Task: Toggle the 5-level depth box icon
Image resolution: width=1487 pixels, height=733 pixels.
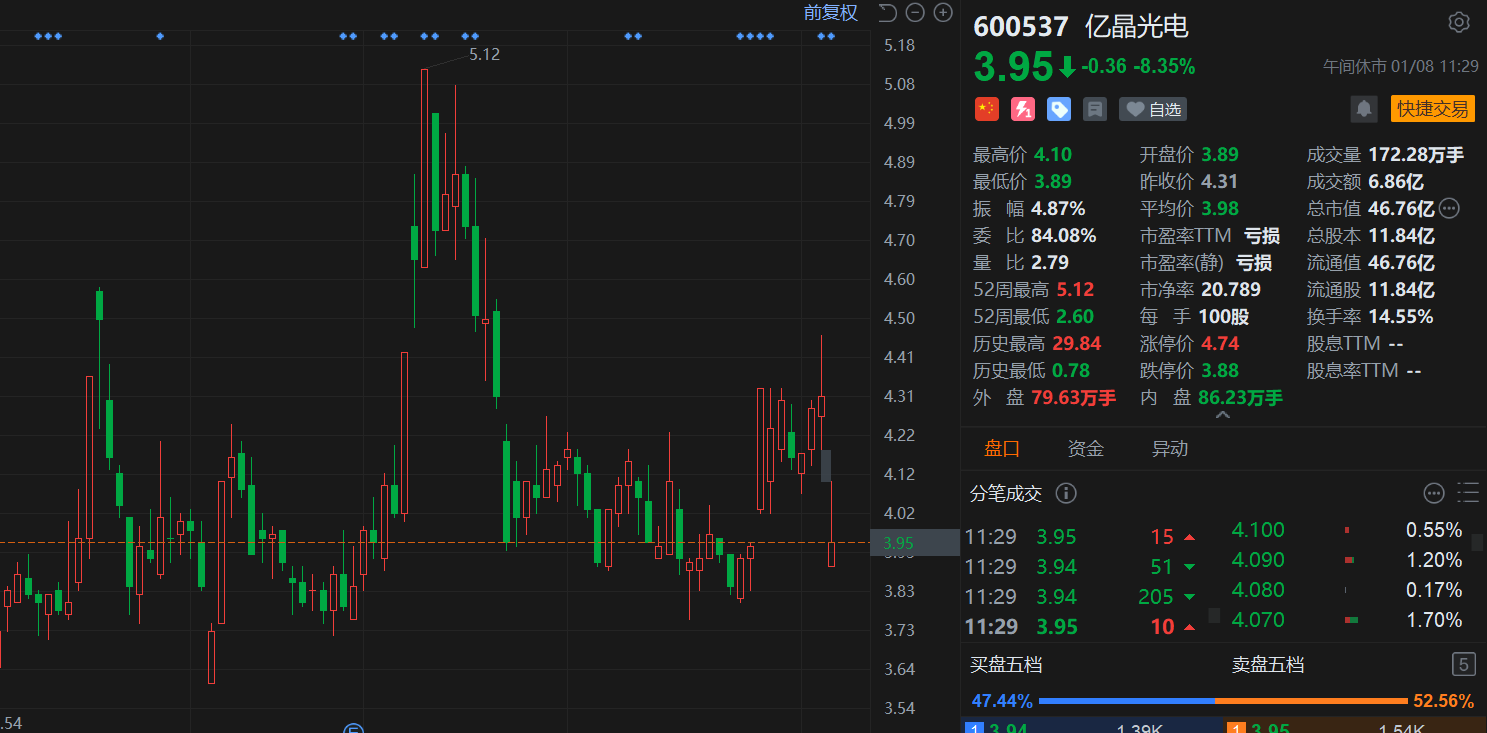Action: [x=1463, y=664]
